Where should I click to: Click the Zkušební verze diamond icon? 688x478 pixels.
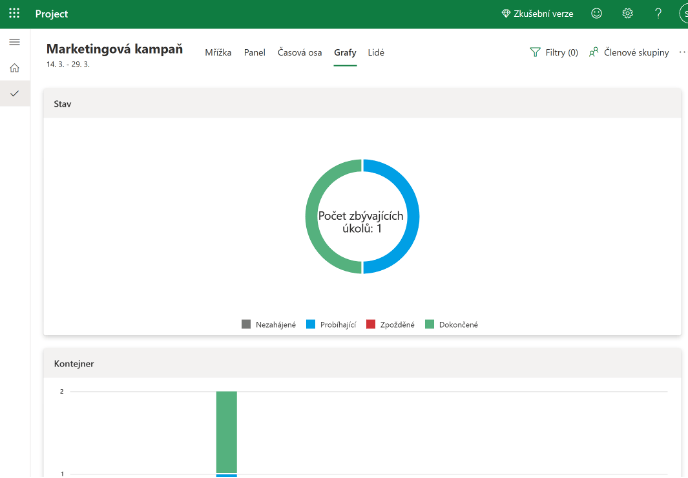(507, 14)
